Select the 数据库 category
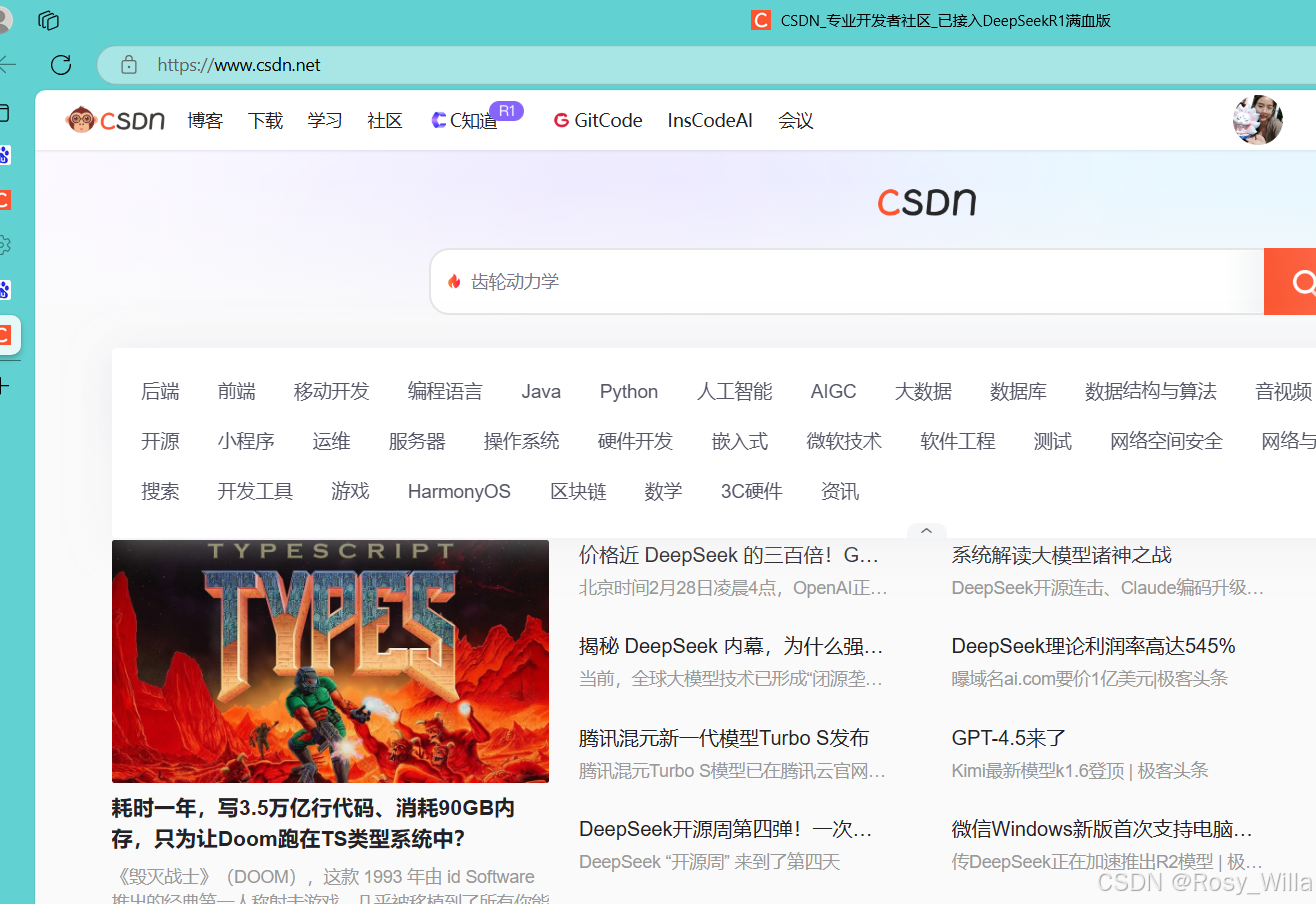This screenshot has width=1316, height=904. pos(1018,392)
